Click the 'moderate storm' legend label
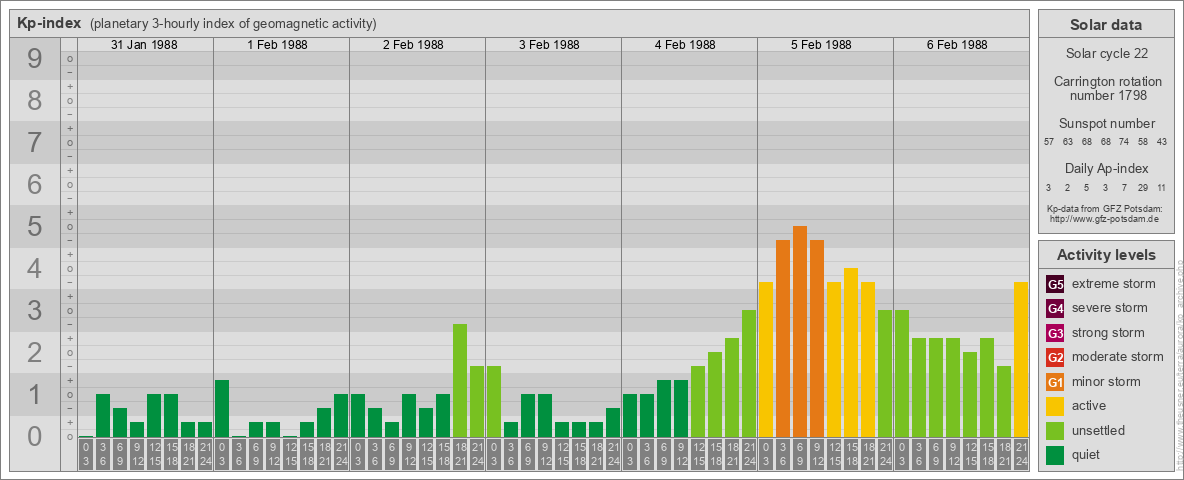Viewport: 1184px width, 480px height. click(1118, 357)
